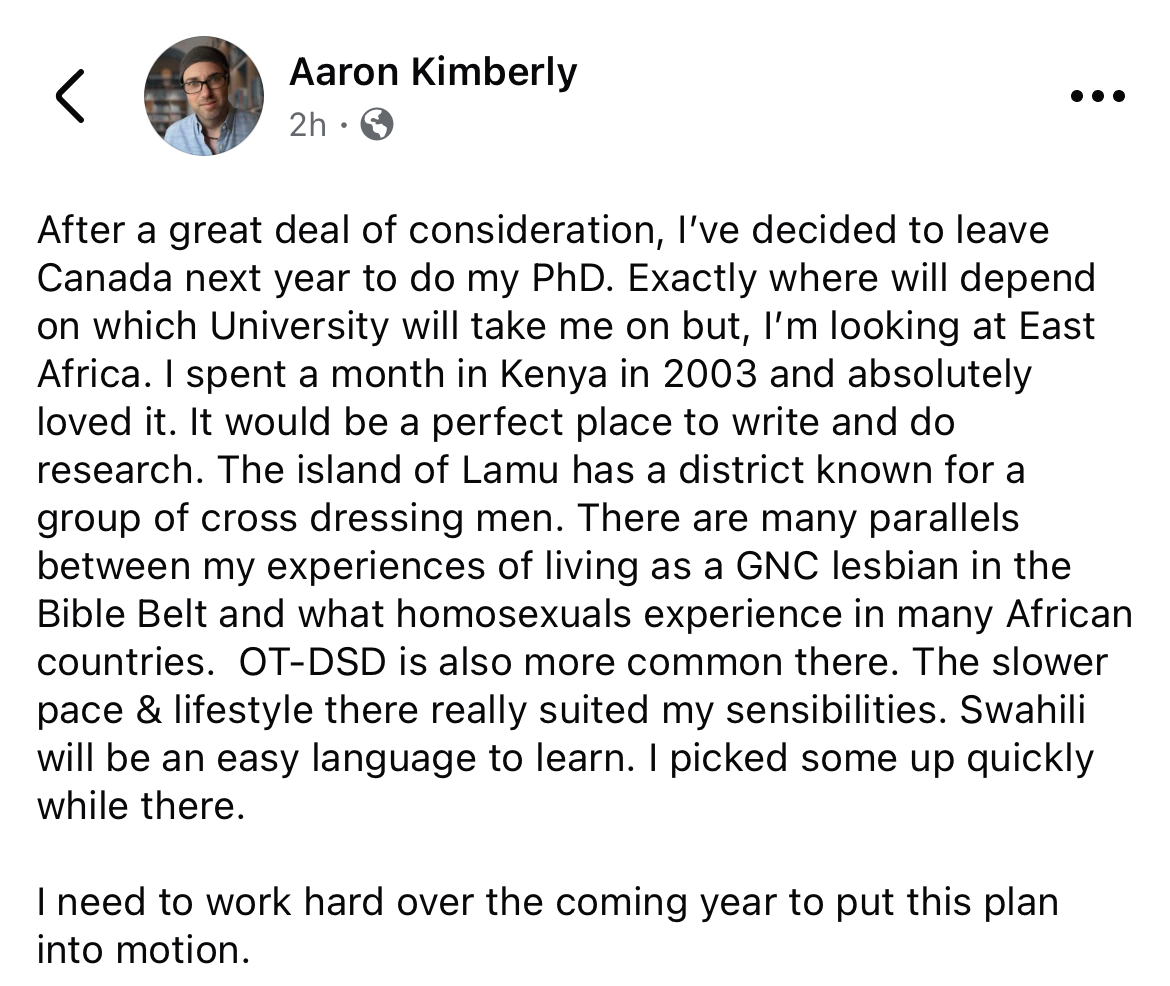Click the line starting 'After a great deal'
1170x986 pixels.
coord(543,231)
